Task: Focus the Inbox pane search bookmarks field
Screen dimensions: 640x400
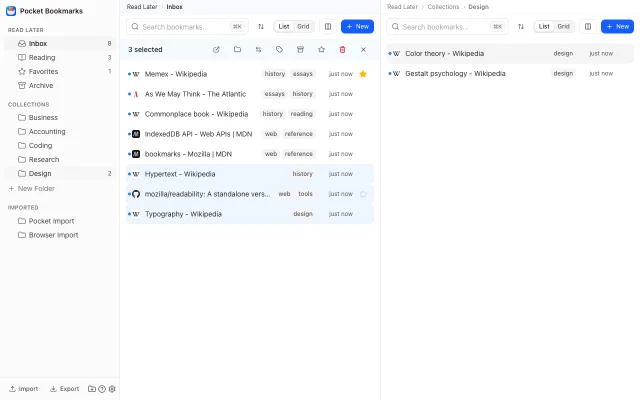Action: (x=187, y=27)
